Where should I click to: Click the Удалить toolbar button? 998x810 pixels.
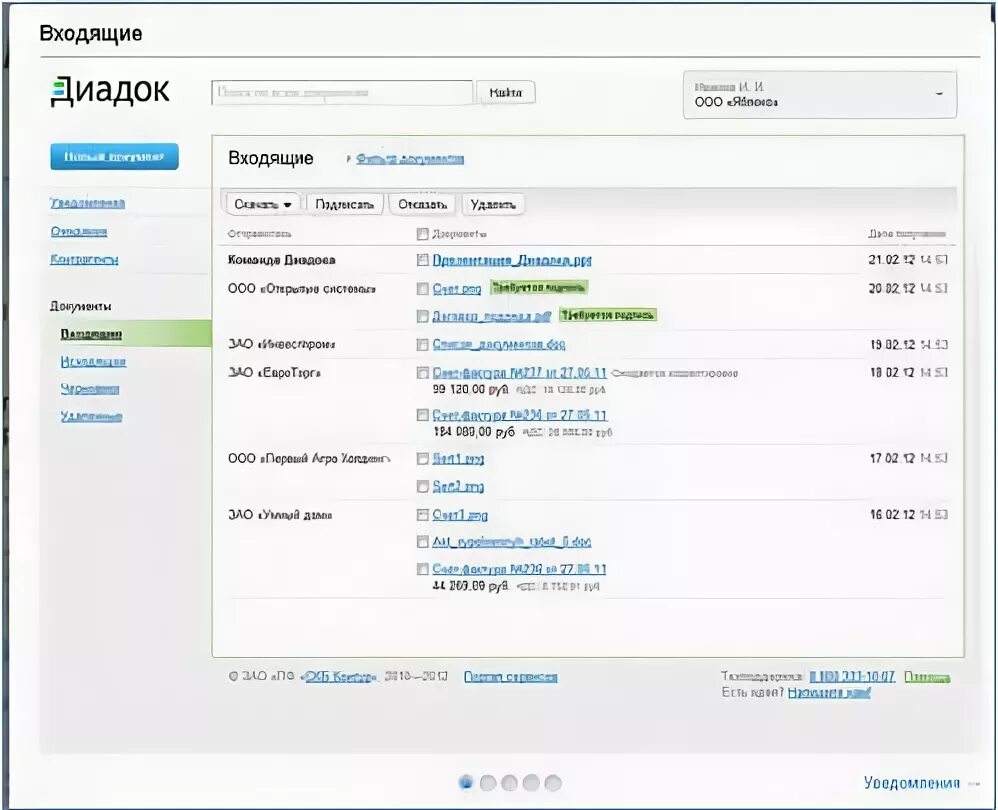point(493,204)
